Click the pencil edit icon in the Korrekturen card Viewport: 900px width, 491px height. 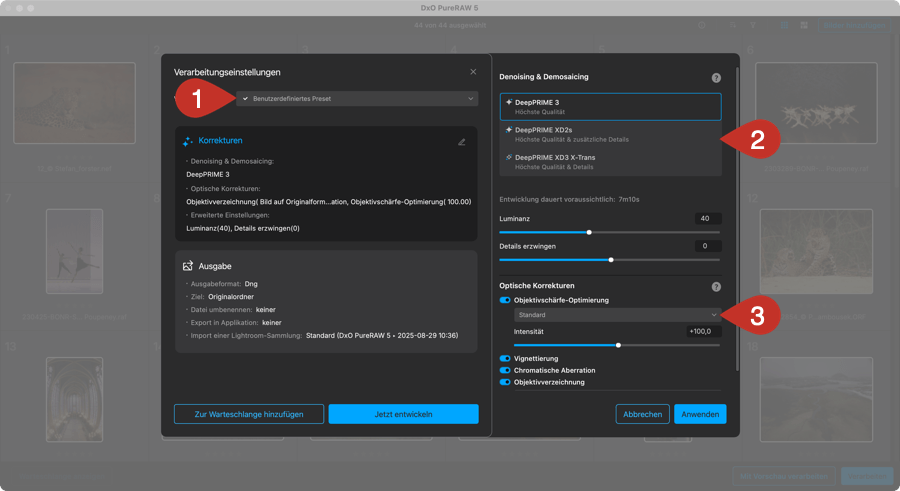point(461,142)
